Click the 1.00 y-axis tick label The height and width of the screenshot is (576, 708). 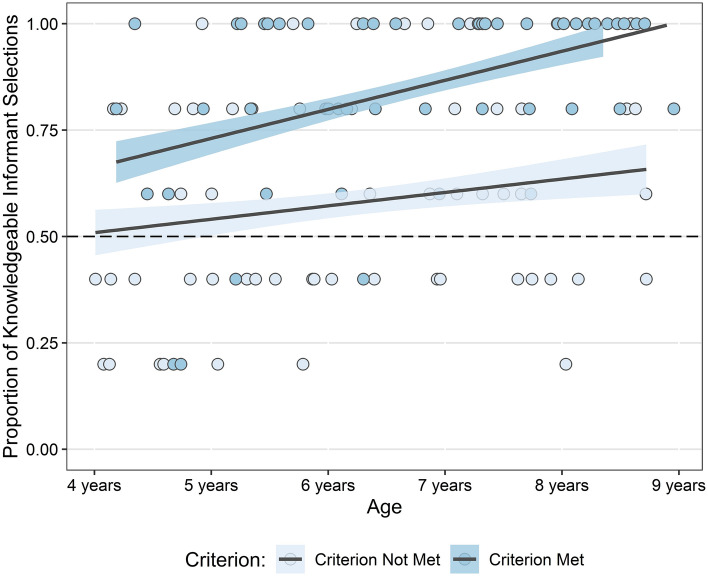42,23
